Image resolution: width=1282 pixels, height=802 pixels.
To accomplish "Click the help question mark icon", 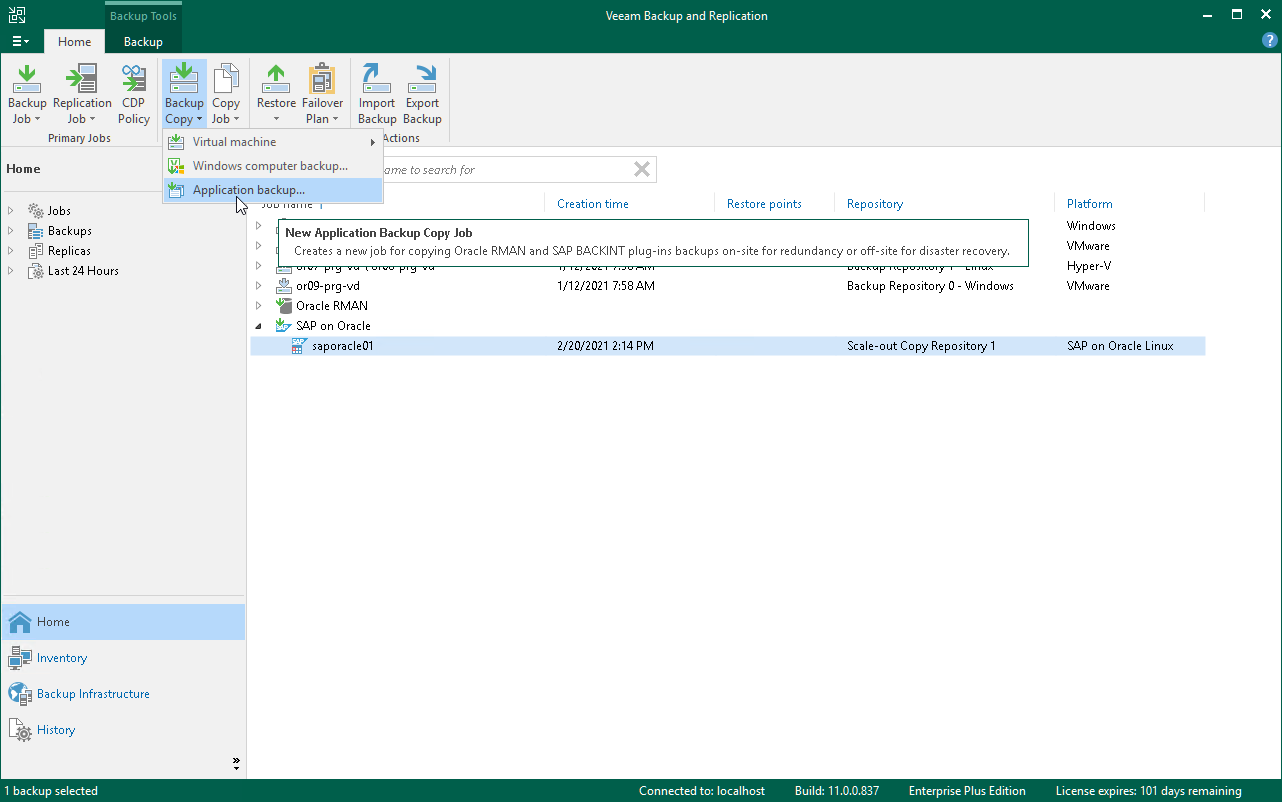I will click(x=1270, y=41).
